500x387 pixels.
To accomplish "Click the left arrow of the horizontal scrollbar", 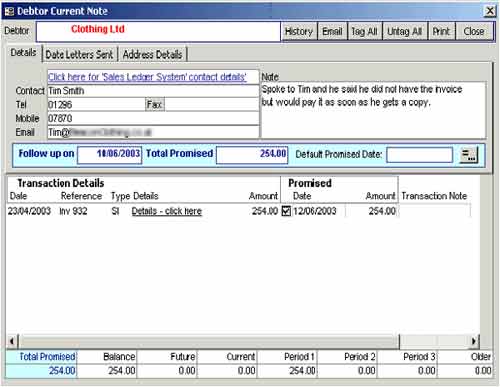I will click(12, 341).
